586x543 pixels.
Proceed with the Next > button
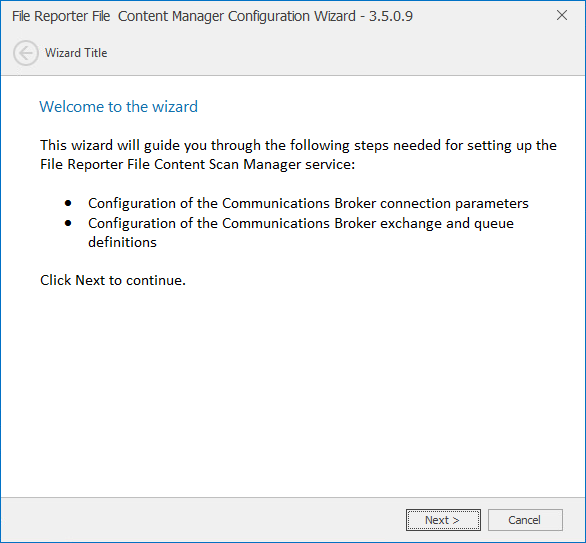click(443, 520)
